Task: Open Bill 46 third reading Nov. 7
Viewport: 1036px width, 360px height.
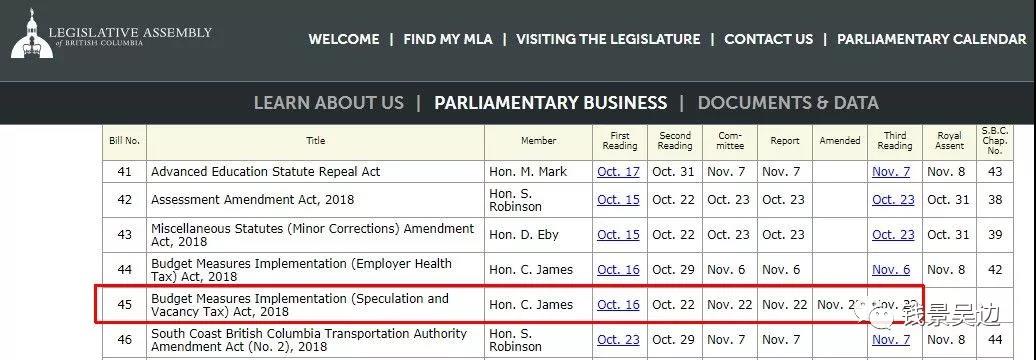Action: coord(891,340)
